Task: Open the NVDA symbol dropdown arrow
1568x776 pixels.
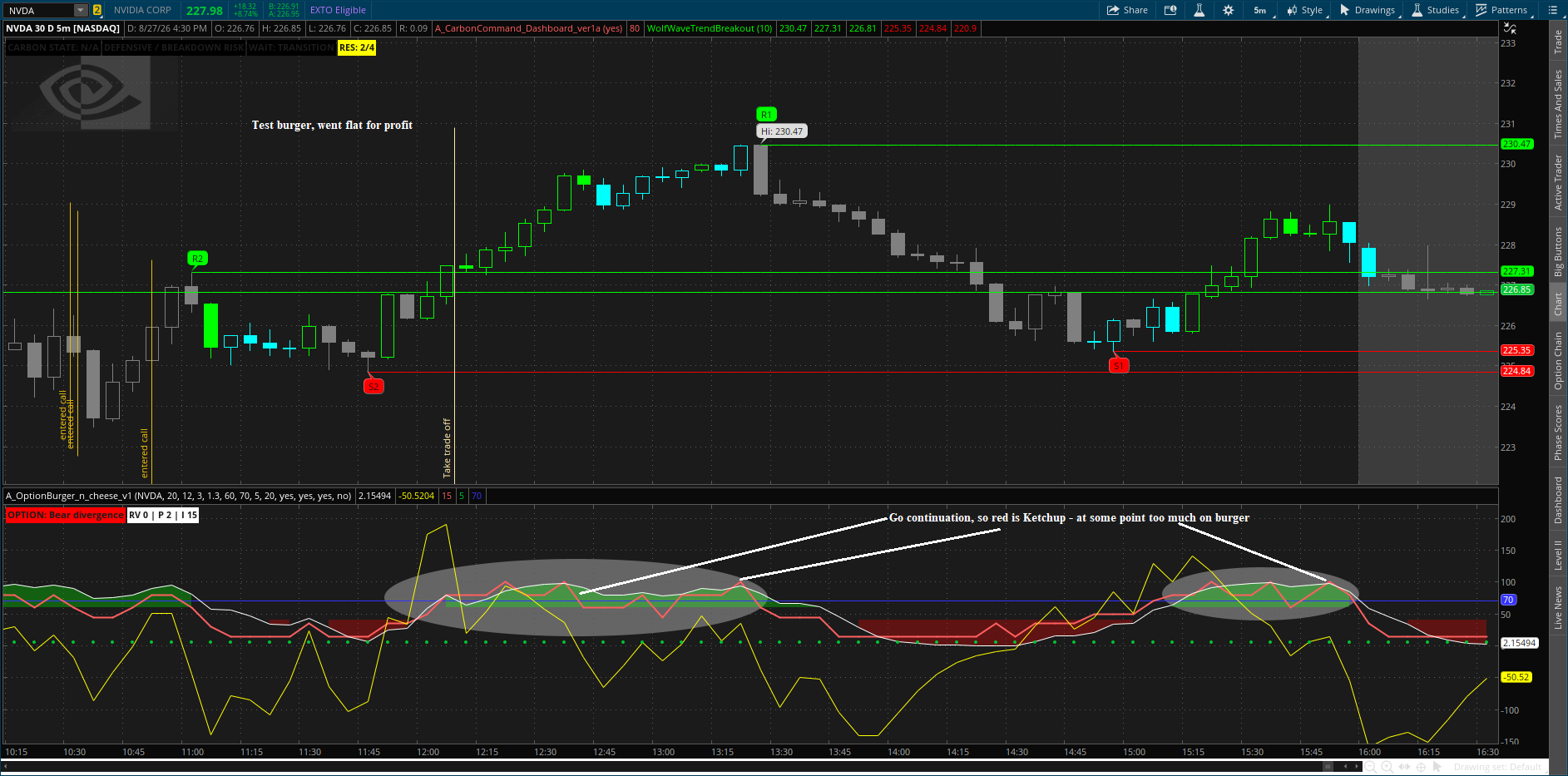Action: click(x=81, y=10)
